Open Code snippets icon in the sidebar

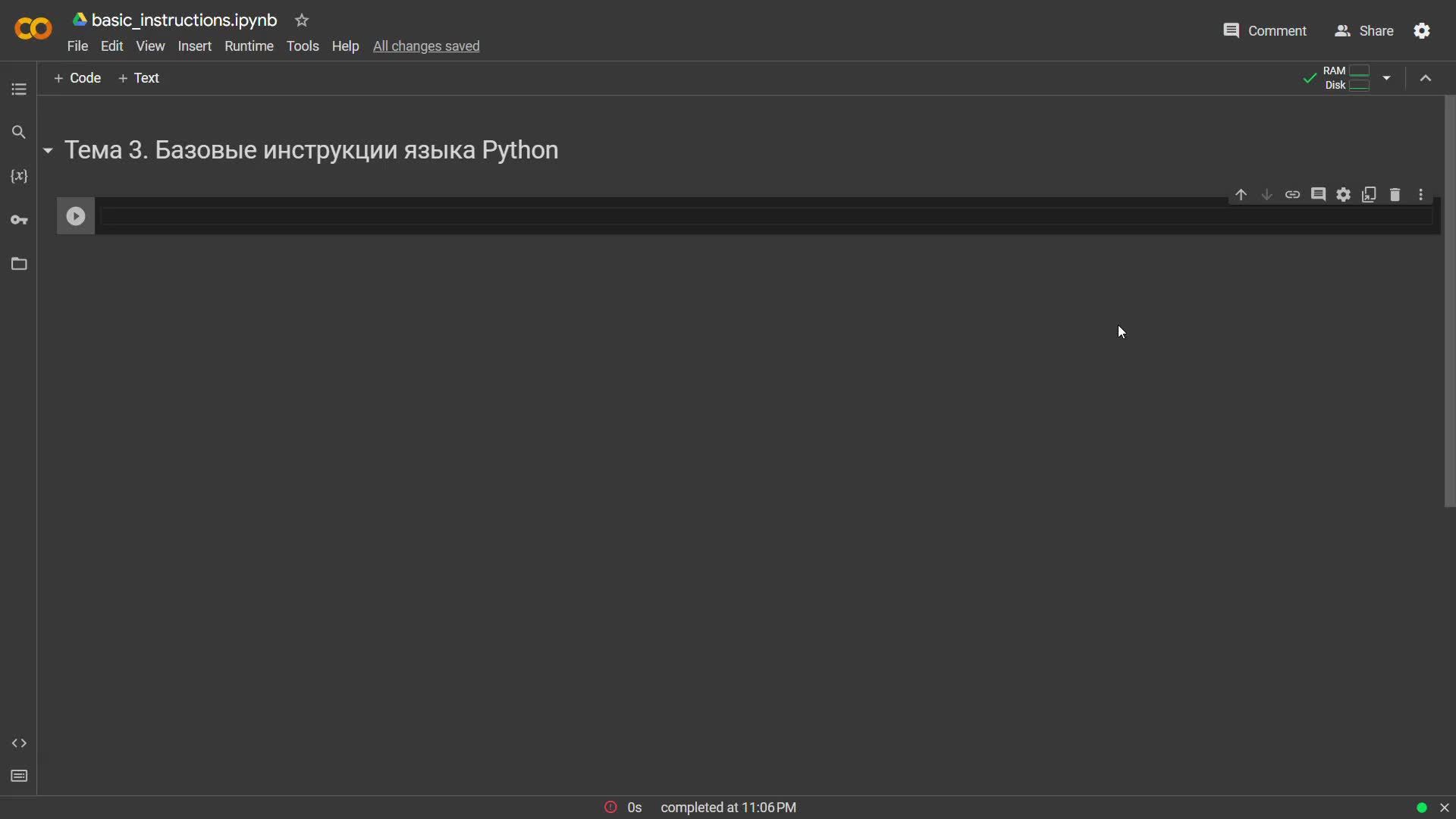(19, 743)
